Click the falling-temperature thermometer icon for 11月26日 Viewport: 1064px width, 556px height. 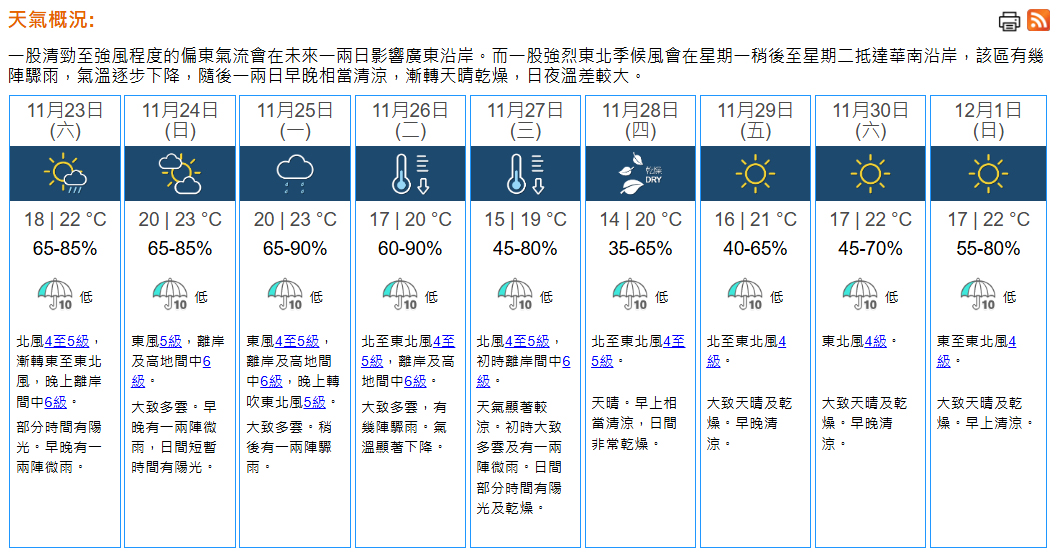[410, 174]
